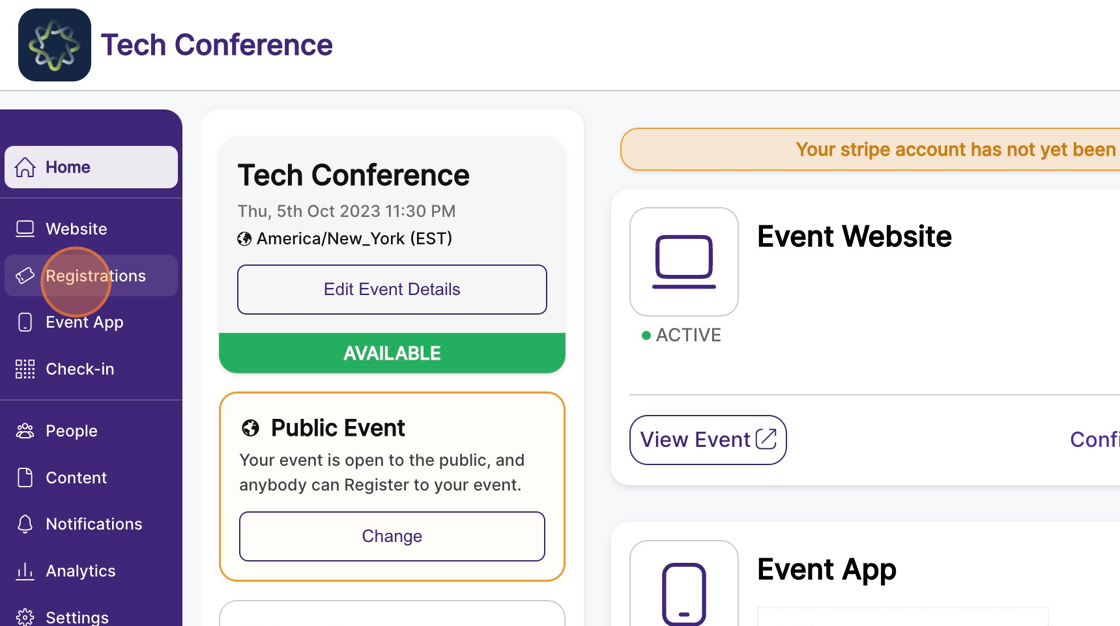
Task: Click Change under Public Event
Action: coord(392,536)
